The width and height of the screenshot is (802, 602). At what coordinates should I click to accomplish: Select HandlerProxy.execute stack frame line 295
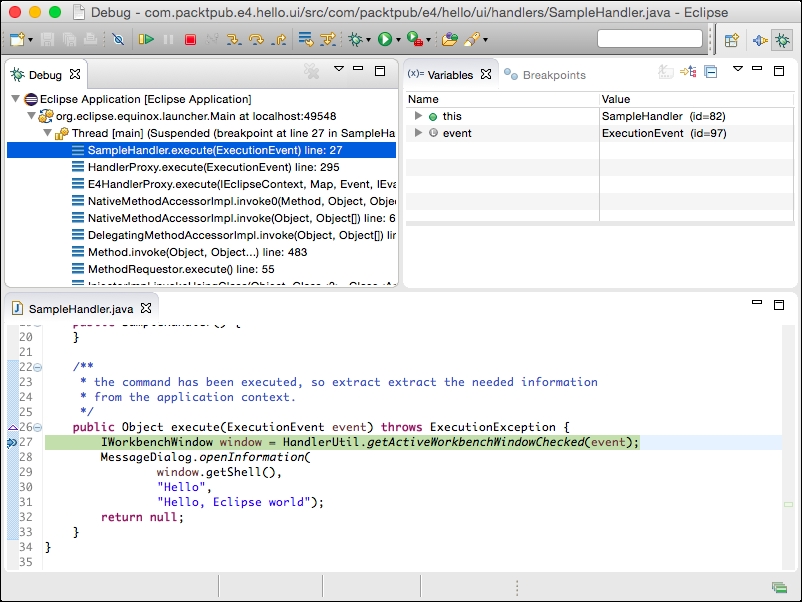pos(213,167)
